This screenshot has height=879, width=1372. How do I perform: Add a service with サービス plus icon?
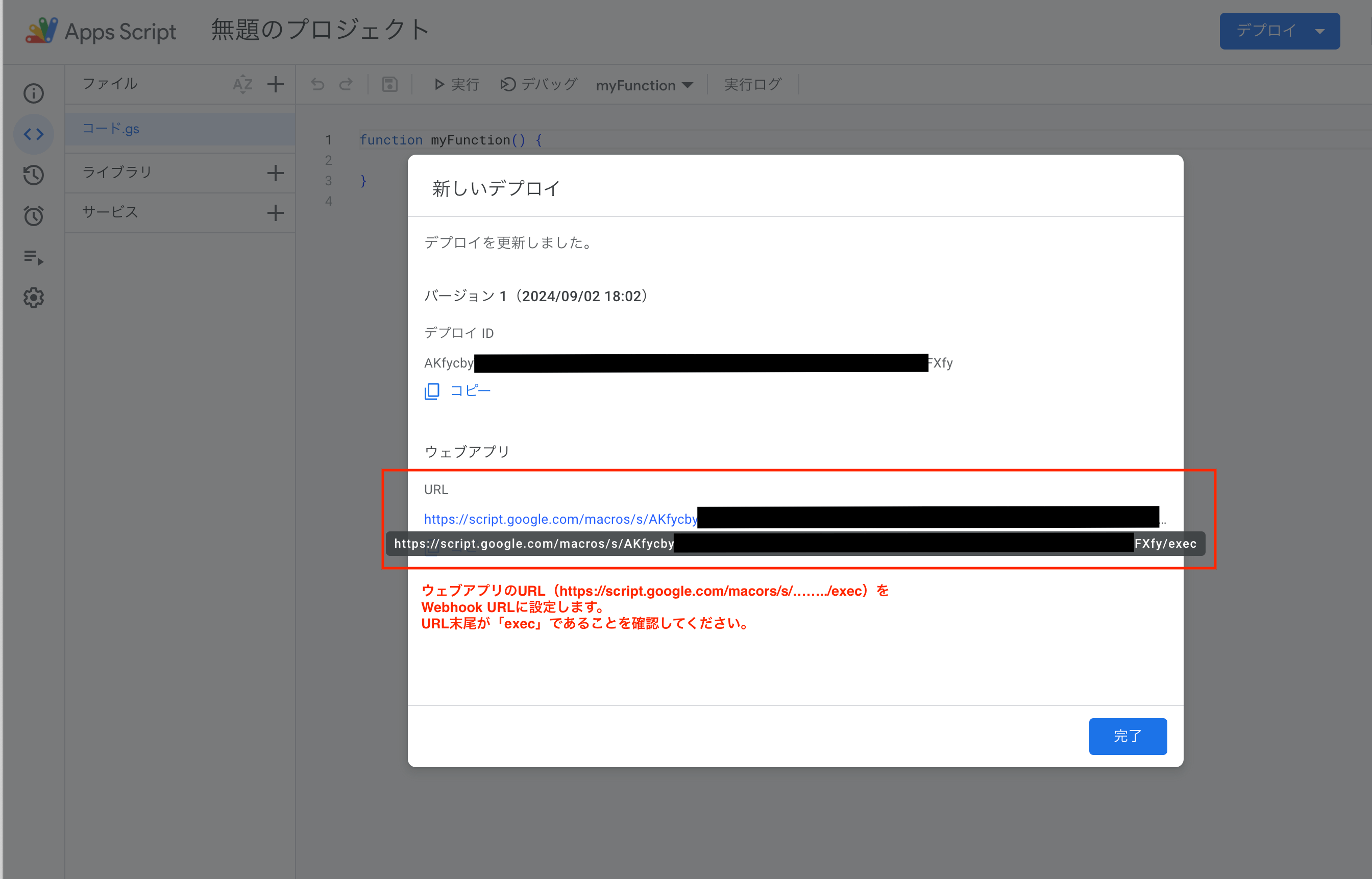(276, 213)
